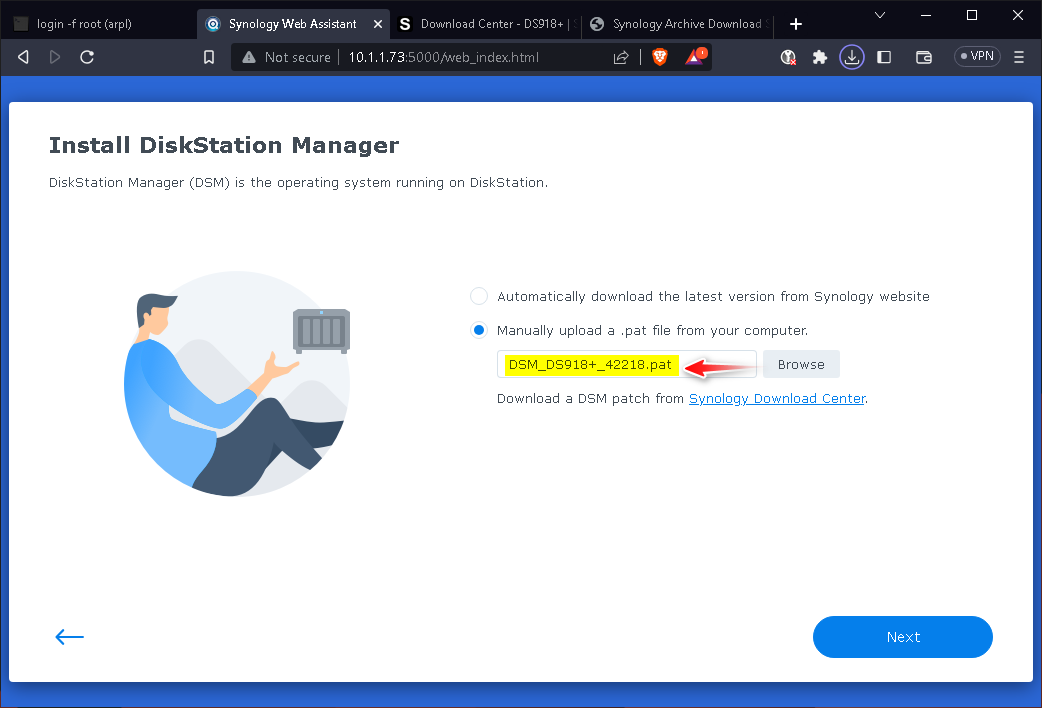The width and height of the screenshot is (1042, 708).
Task: Click the .pat file path input field
Action: click(x=626, y=365)
